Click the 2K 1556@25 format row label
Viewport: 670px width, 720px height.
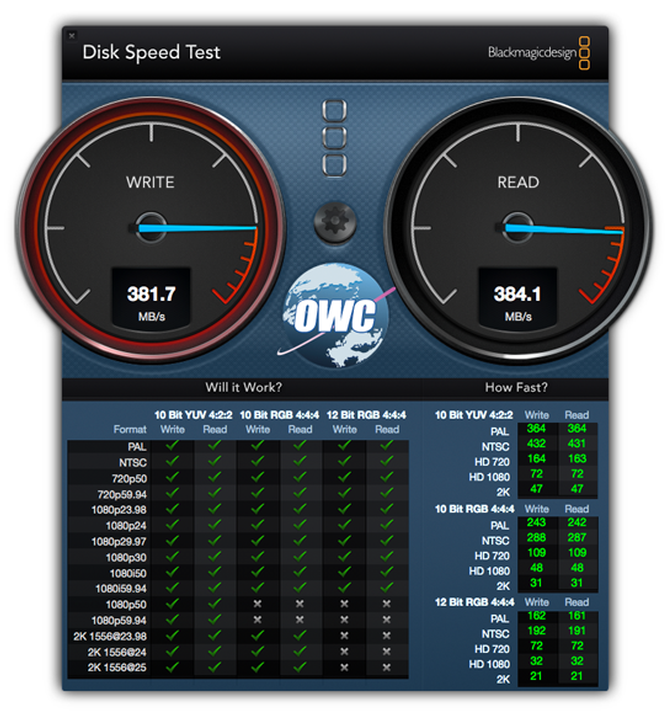click(x=118, y=667)
